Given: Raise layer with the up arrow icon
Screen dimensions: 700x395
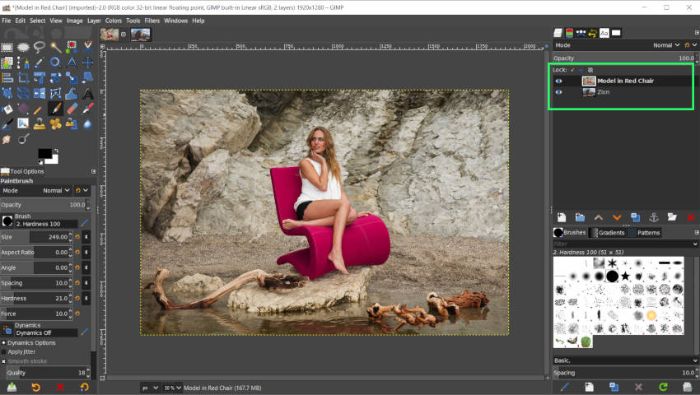Looking at the screenshot, I should click(x=598, y=217).
